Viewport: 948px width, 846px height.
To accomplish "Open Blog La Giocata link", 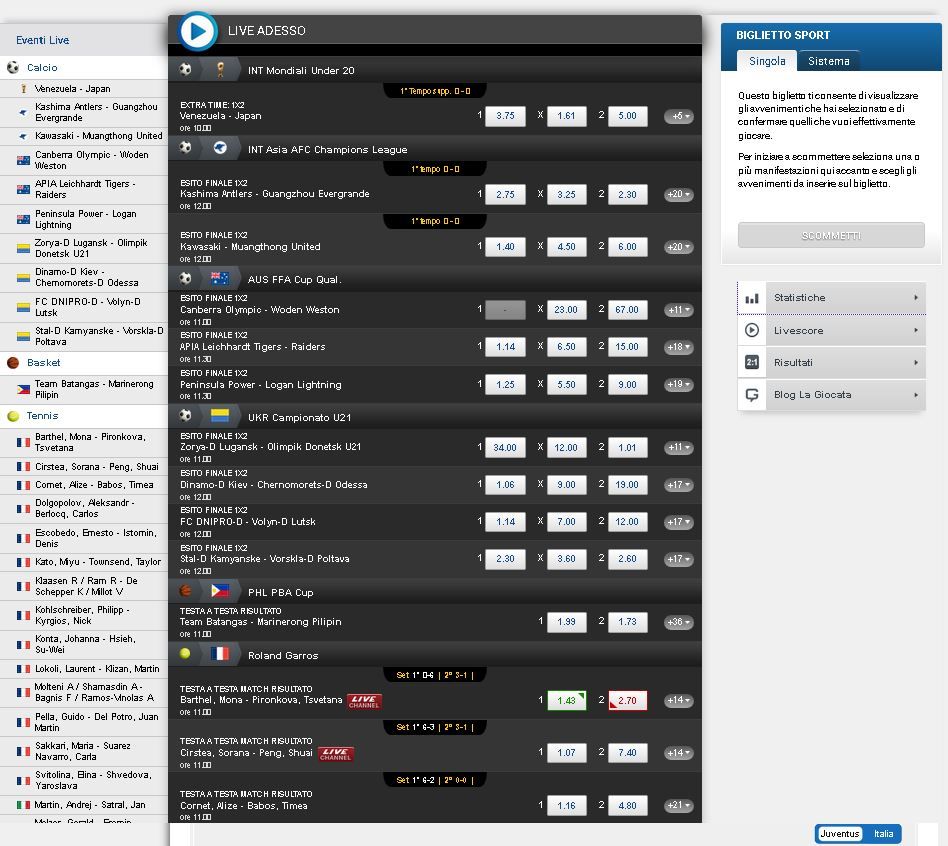I will tap(831, 395).
